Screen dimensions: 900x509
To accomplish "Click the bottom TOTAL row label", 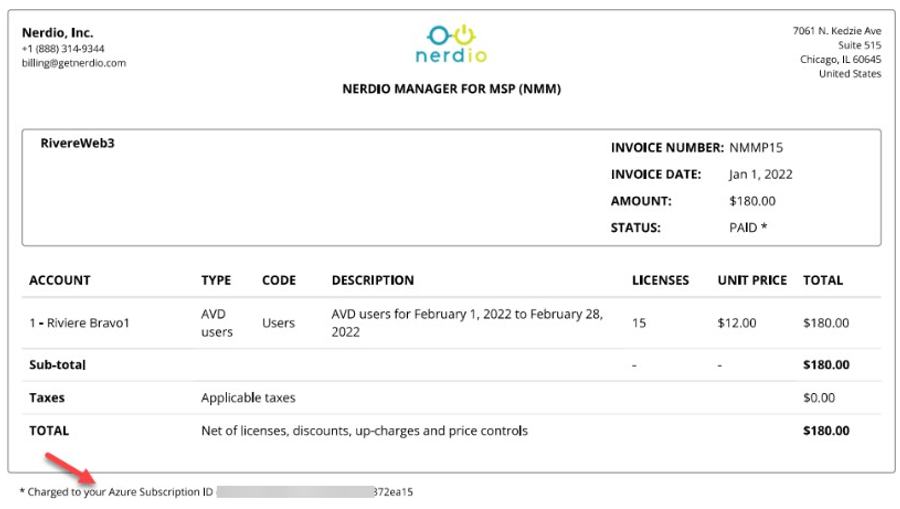I will pos(49,431).
